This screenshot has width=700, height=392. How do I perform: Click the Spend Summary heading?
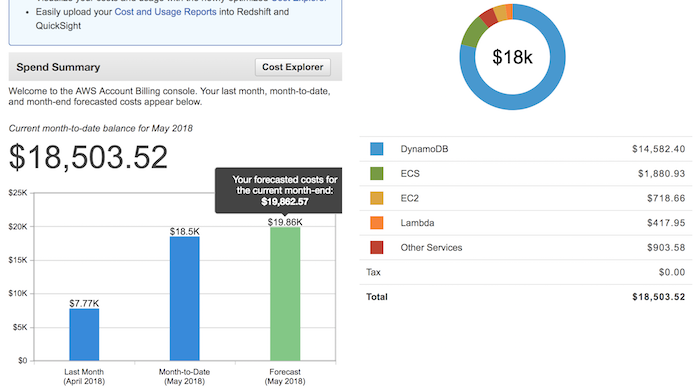click(x=58, y=67)
